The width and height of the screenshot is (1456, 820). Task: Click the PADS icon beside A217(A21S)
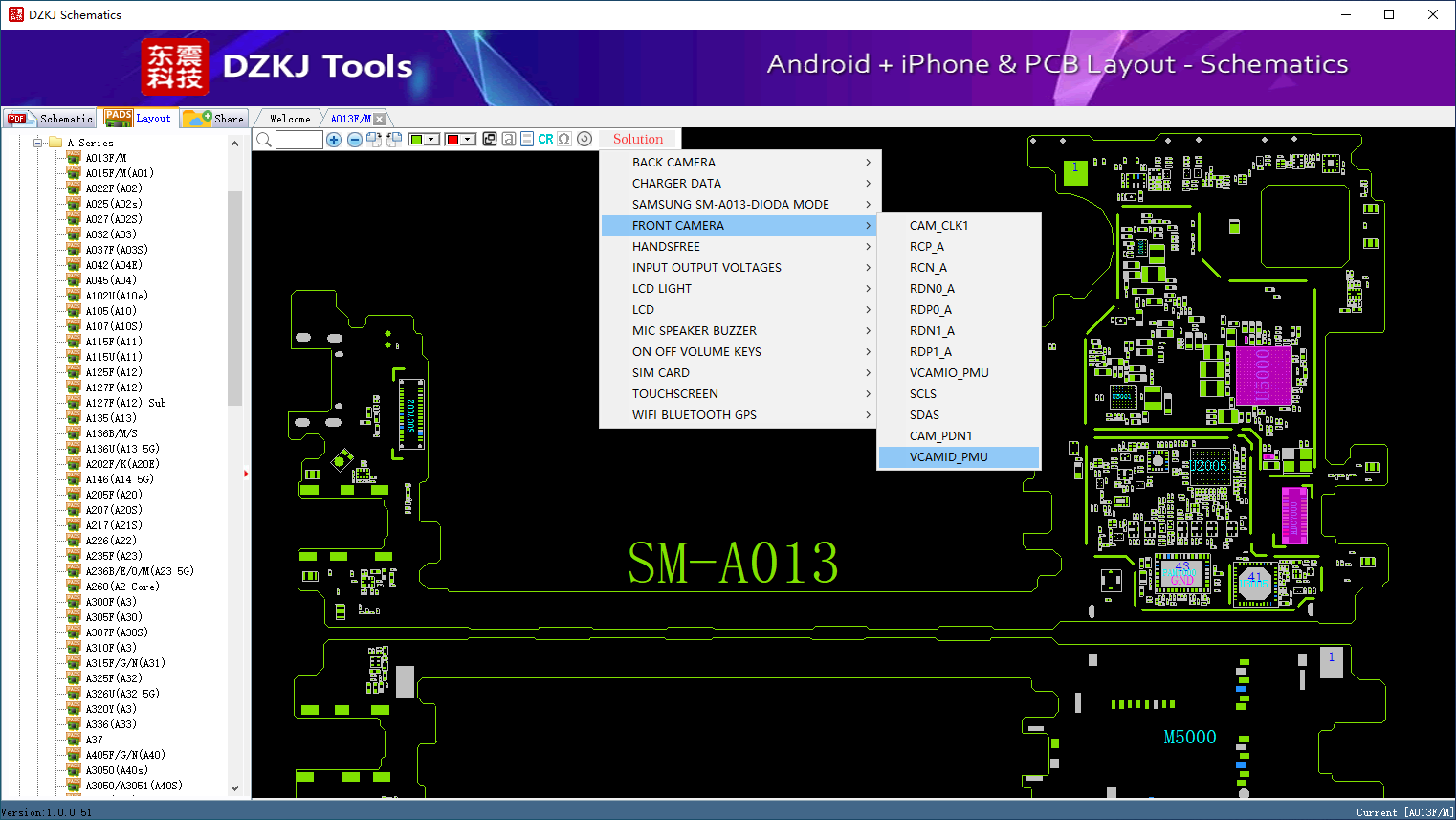[74, 525]
